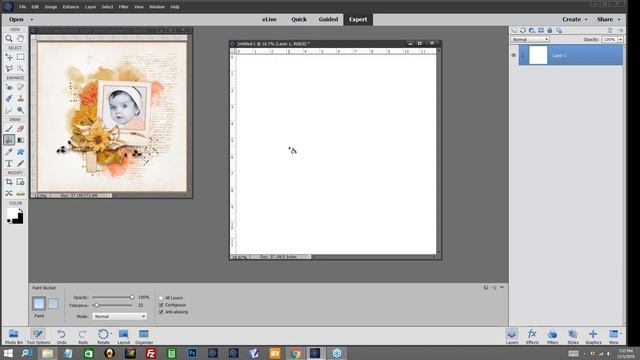640x360 pixels.
Task: Select the Hand tool
Action: pyautogui.click(x=20, y=38)
